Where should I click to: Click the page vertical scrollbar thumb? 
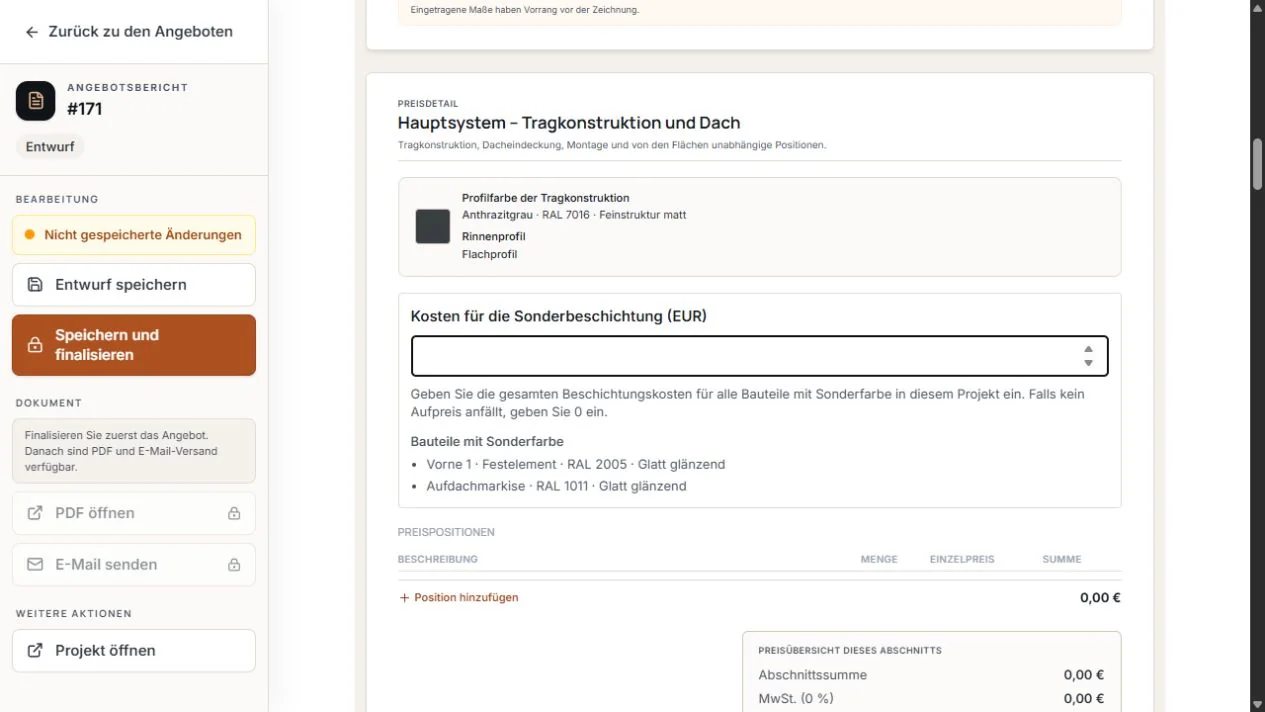click(1258, 163)
